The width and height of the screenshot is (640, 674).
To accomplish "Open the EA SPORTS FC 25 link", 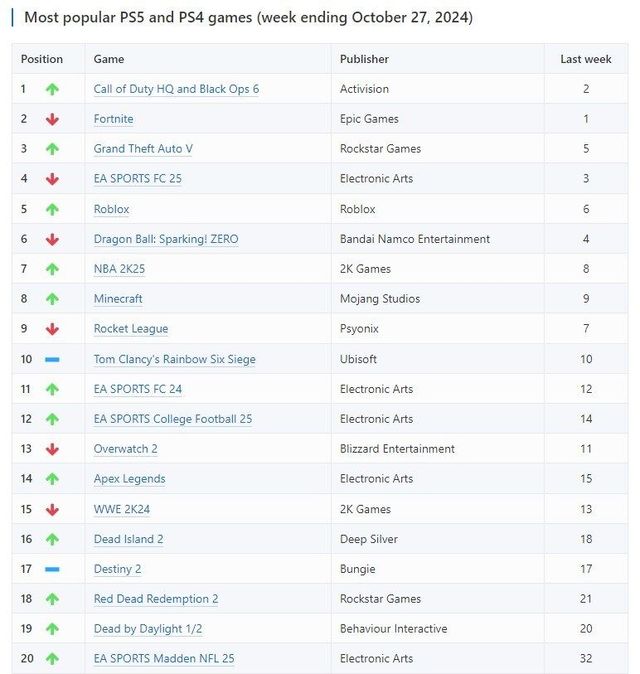I will [137, 179].
